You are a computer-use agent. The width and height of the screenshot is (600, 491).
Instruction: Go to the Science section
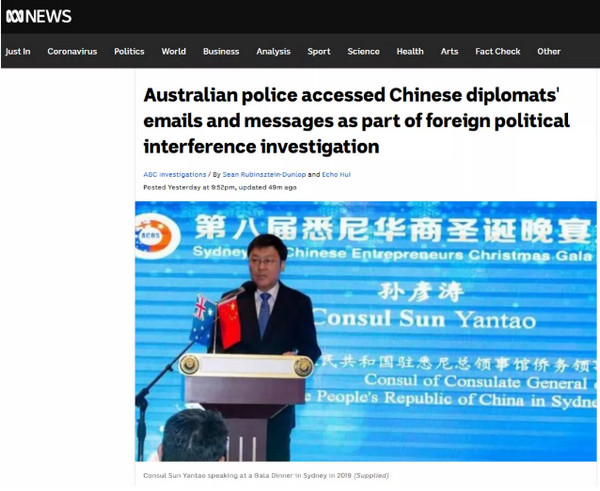click(364, 52)
